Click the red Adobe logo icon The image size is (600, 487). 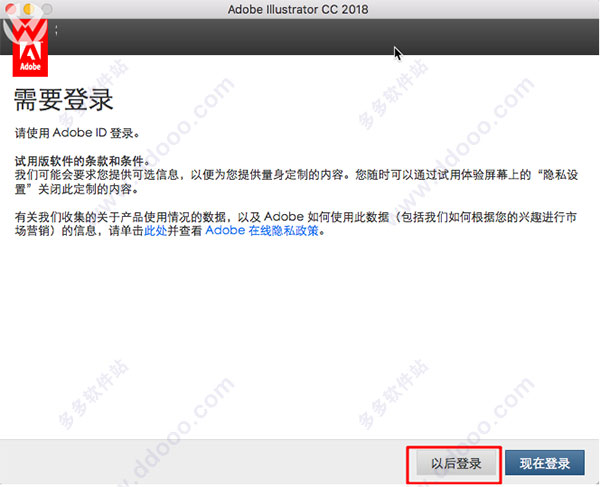pyautogui.click(x=30, y=48)
